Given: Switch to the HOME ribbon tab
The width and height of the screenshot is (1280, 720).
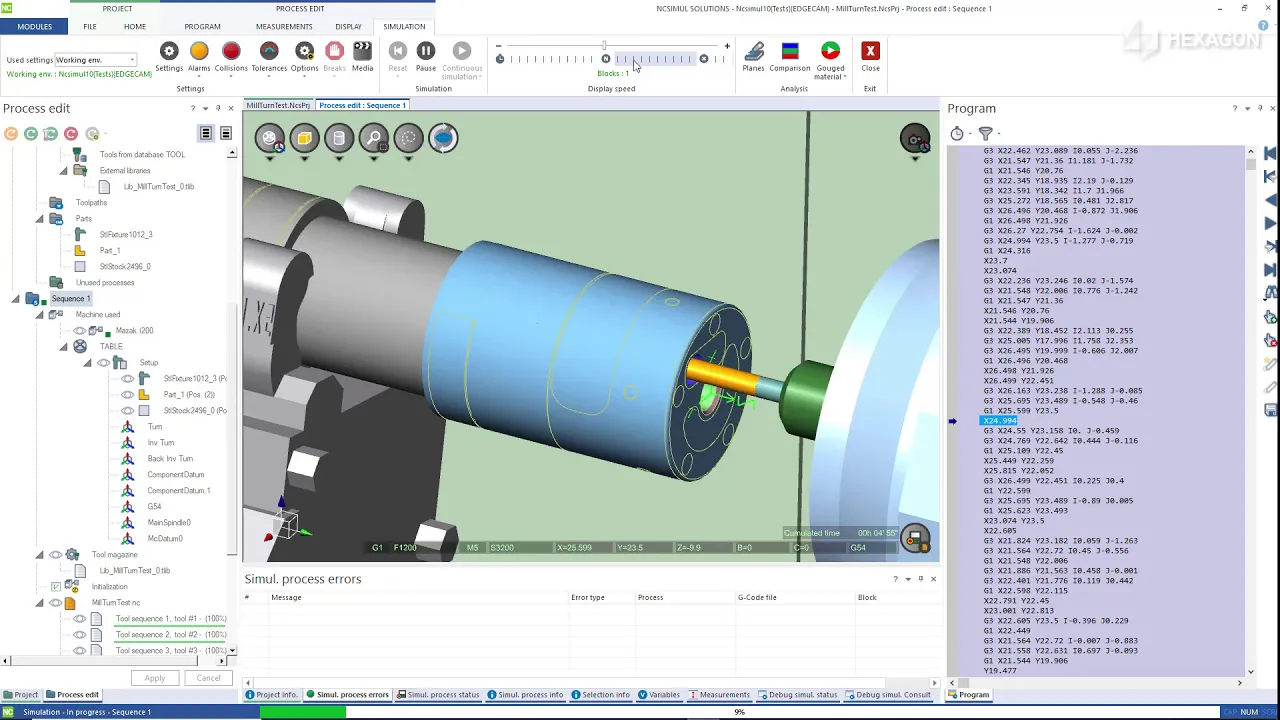Looking at the screenshot, I should [x=135, y=27].
